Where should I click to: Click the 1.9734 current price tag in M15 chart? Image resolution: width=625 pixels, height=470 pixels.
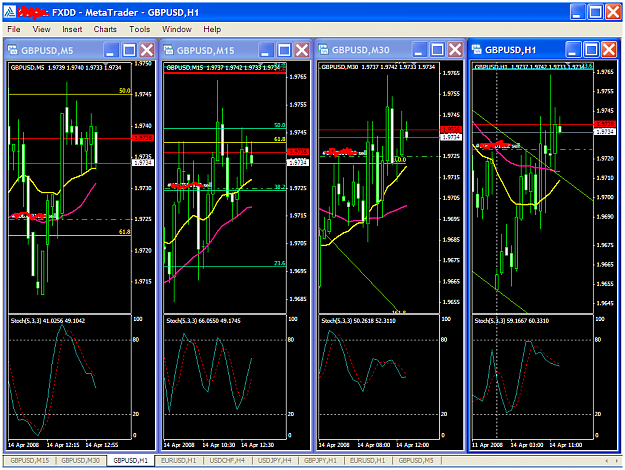pyautogui.click(x=298, y=162)
